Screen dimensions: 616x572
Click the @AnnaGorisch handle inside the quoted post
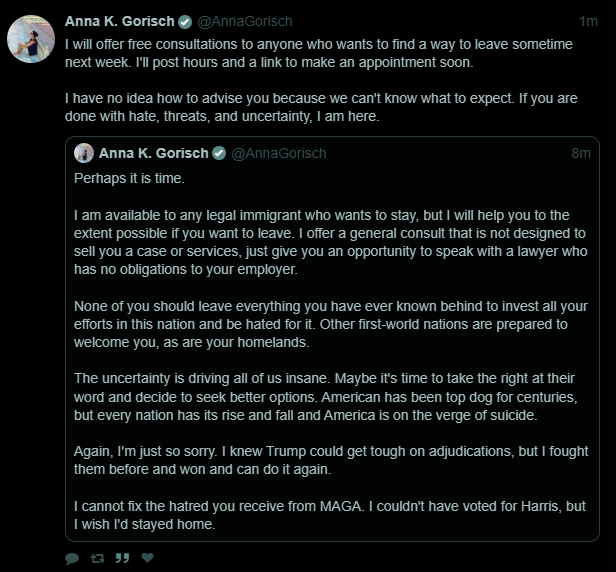[279, 153]
